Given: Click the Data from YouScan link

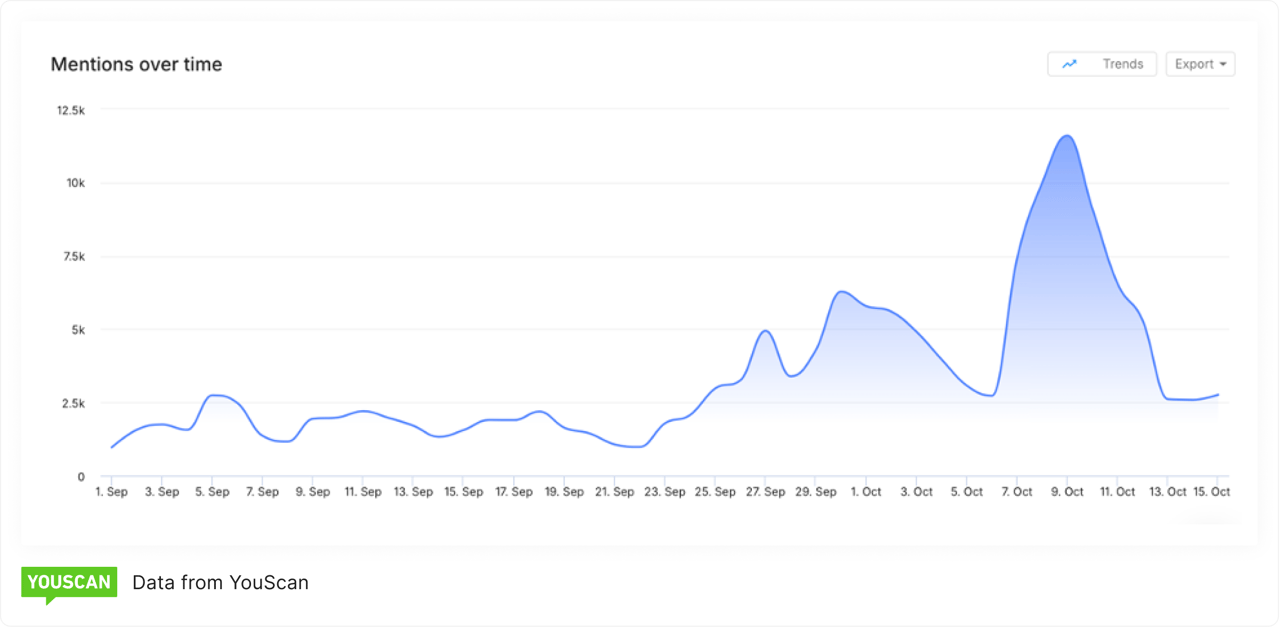Looking at the screenshot, I should [220, 582].
